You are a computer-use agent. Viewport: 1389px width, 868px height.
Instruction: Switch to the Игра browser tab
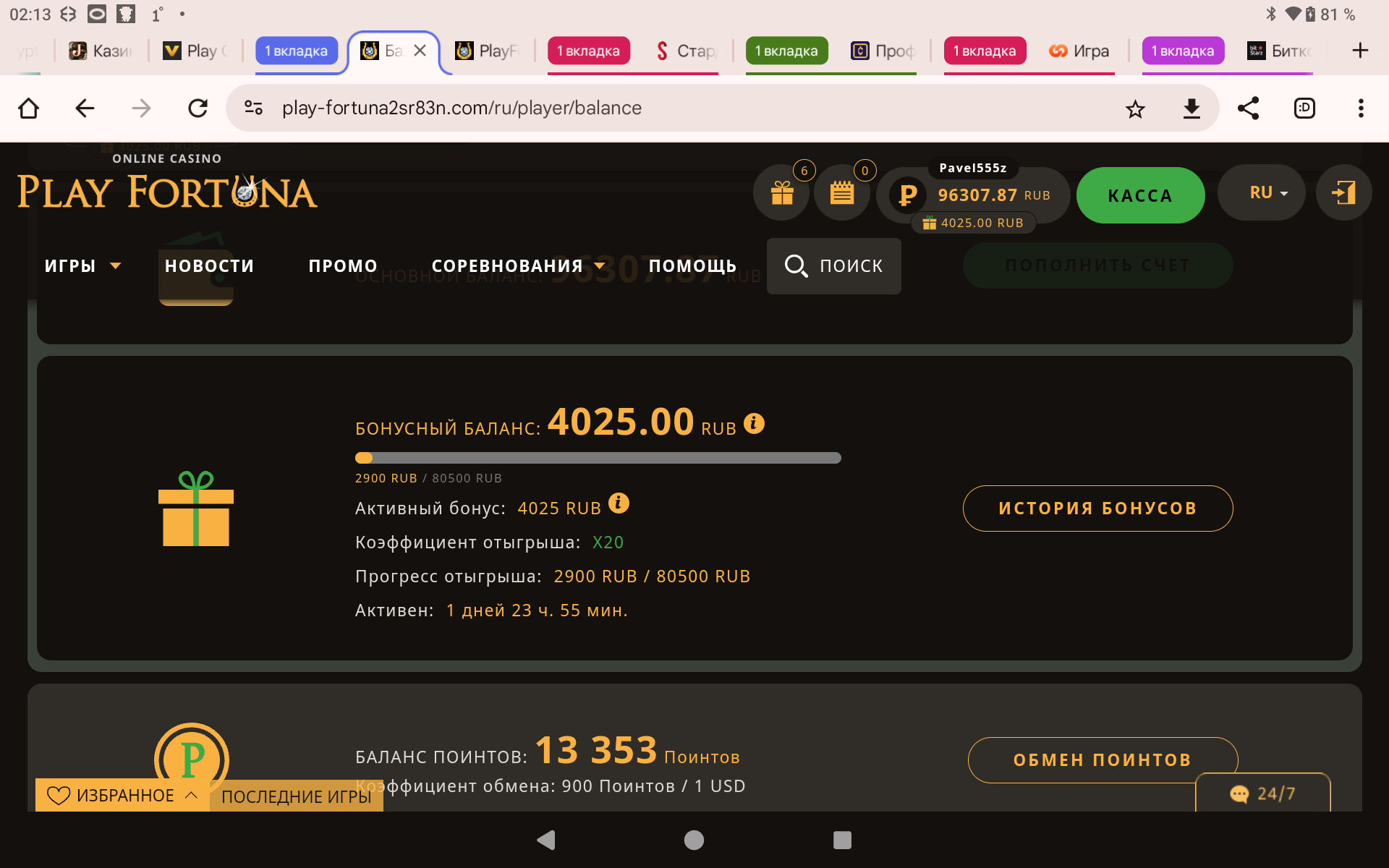click(1079, 51)
